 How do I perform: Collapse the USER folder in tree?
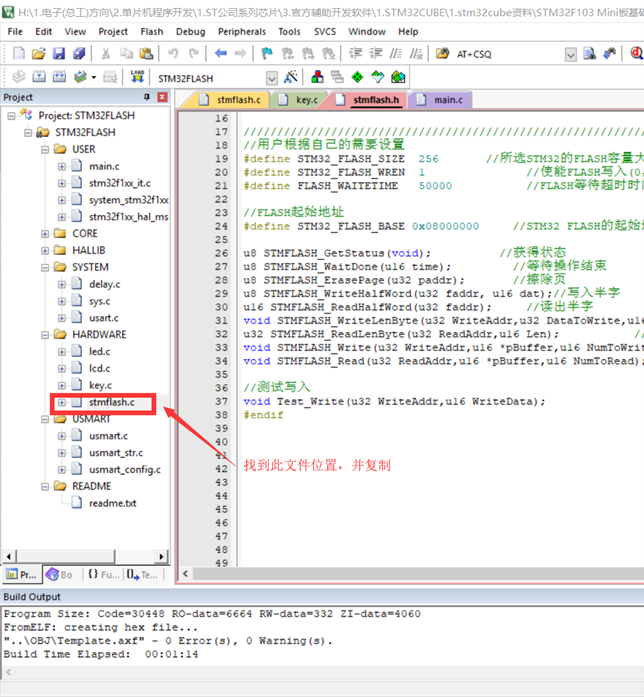point(45,149)
